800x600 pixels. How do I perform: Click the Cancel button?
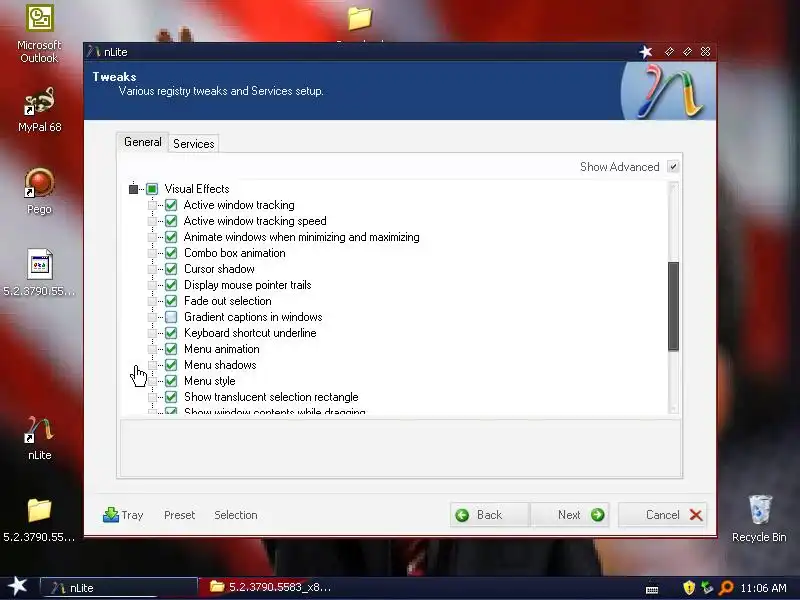click(x=662, y=515)
